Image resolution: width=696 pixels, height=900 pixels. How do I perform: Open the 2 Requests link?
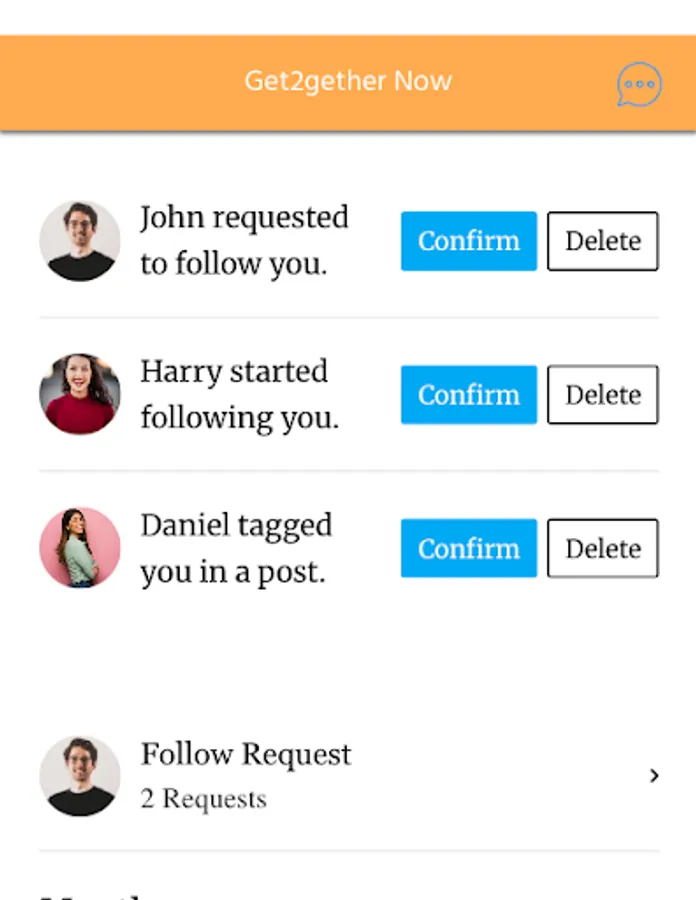click(203, 798)
